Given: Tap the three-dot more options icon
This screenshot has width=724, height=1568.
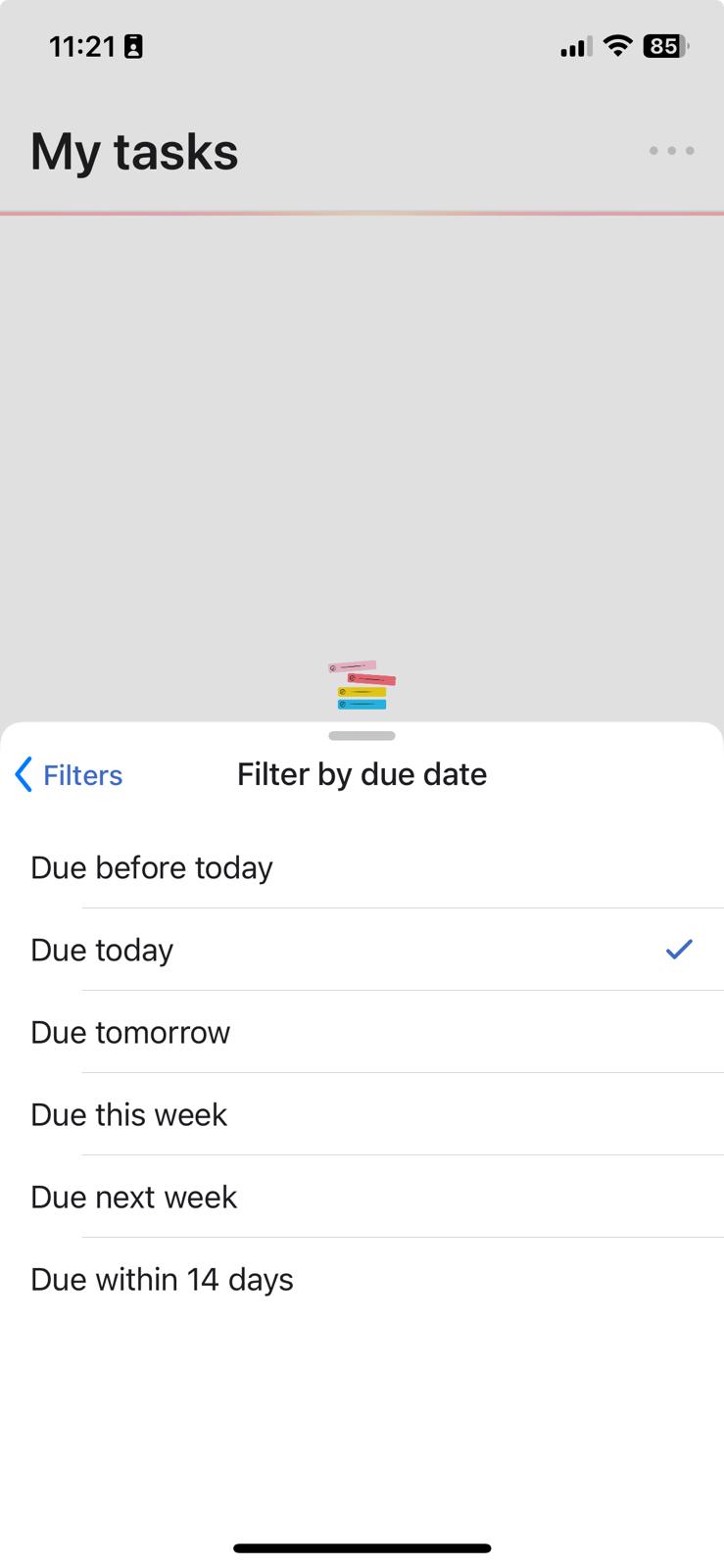Looking at the screenshot, I should point(671,151).
